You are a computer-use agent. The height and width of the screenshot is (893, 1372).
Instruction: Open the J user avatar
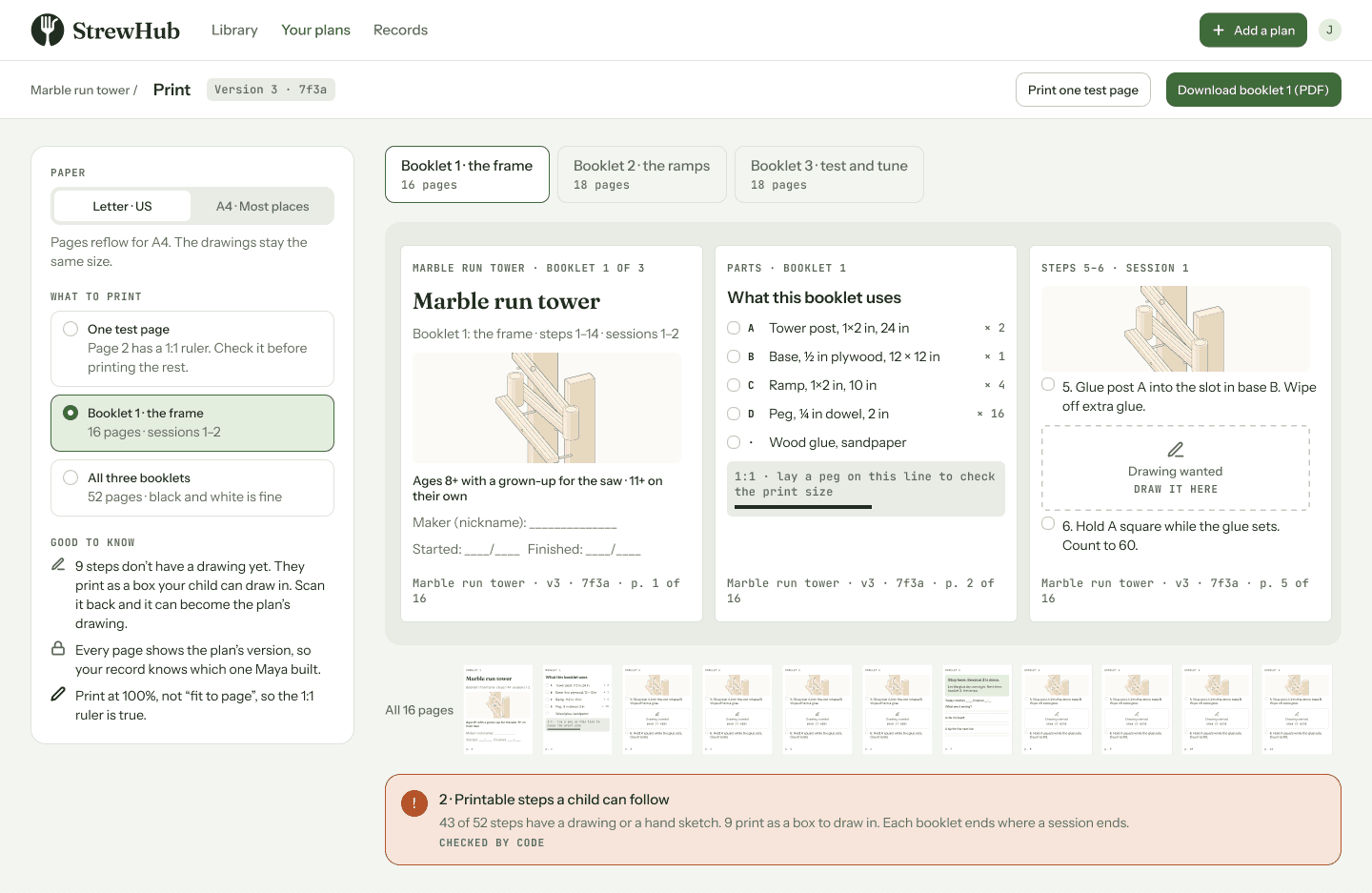1330,30
